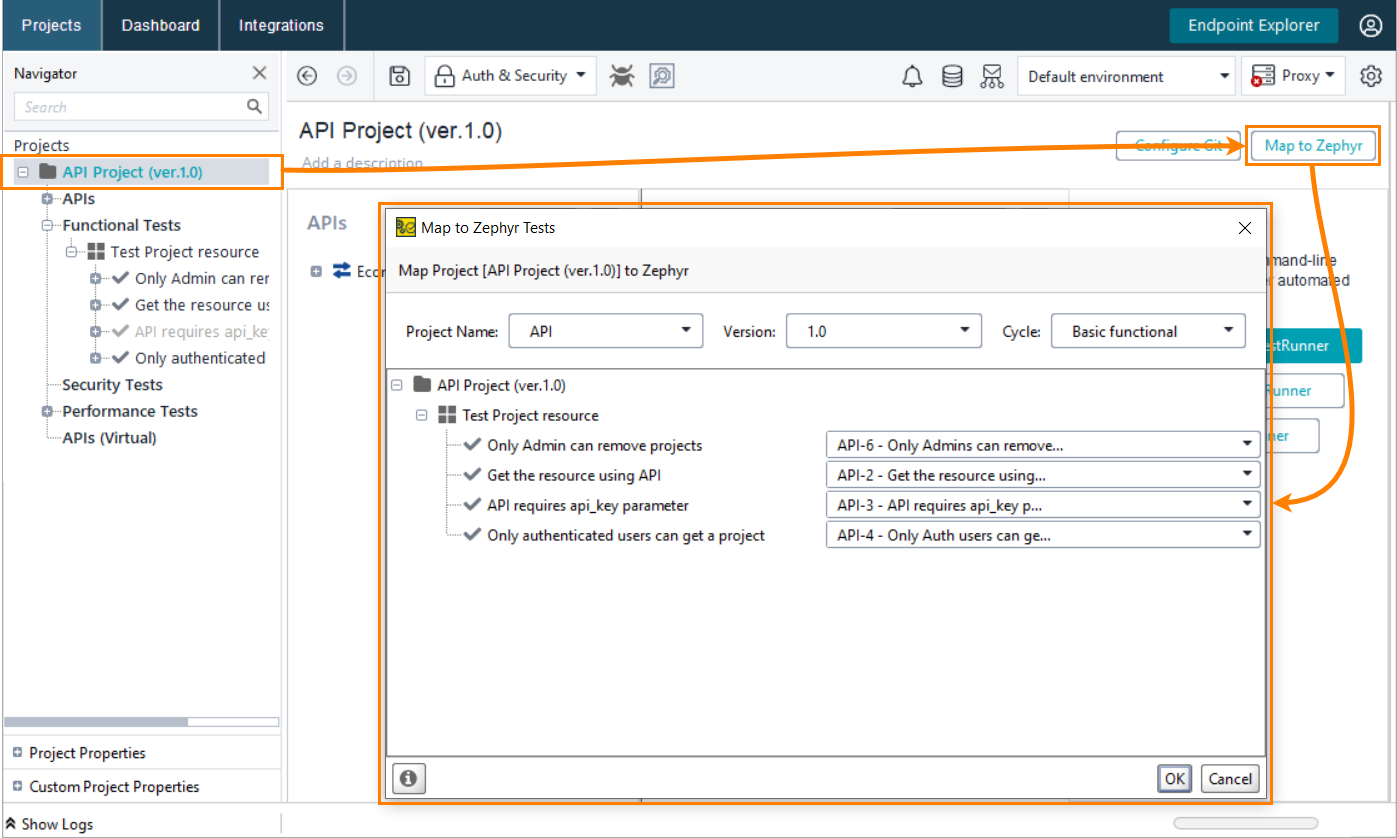Open the API-6 test mapping dropdown
The height and width of the screenshot is (838, 1397).
click(1042, 445)
